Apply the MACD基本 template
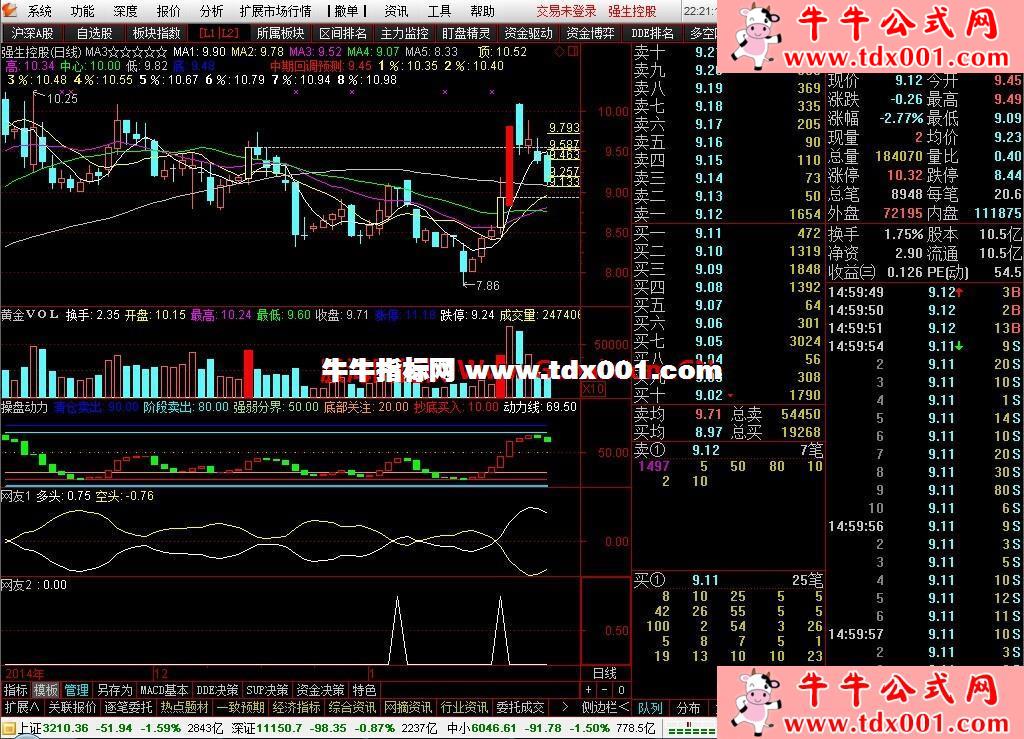This screenshot has width=1024, height=739. (164, 690)
